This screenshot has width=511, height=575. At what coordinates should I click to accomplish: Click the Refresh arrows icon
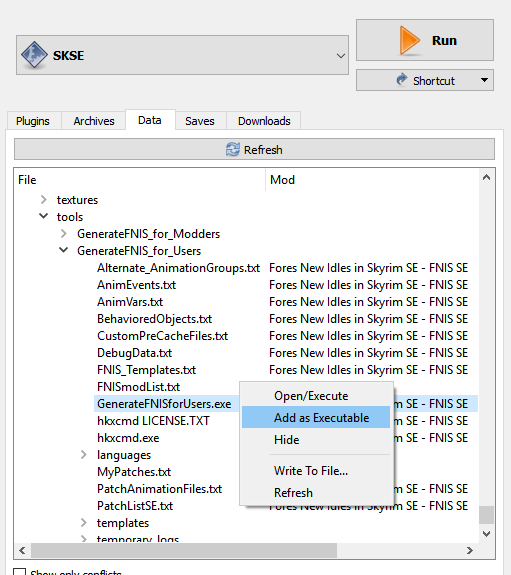point(233,149)
